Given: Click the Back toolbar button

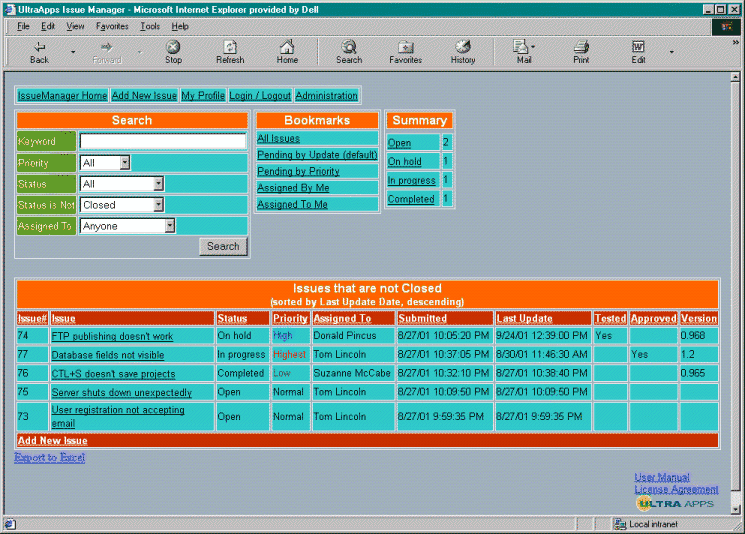Looking at the screenshot, I should coord(39,52).
